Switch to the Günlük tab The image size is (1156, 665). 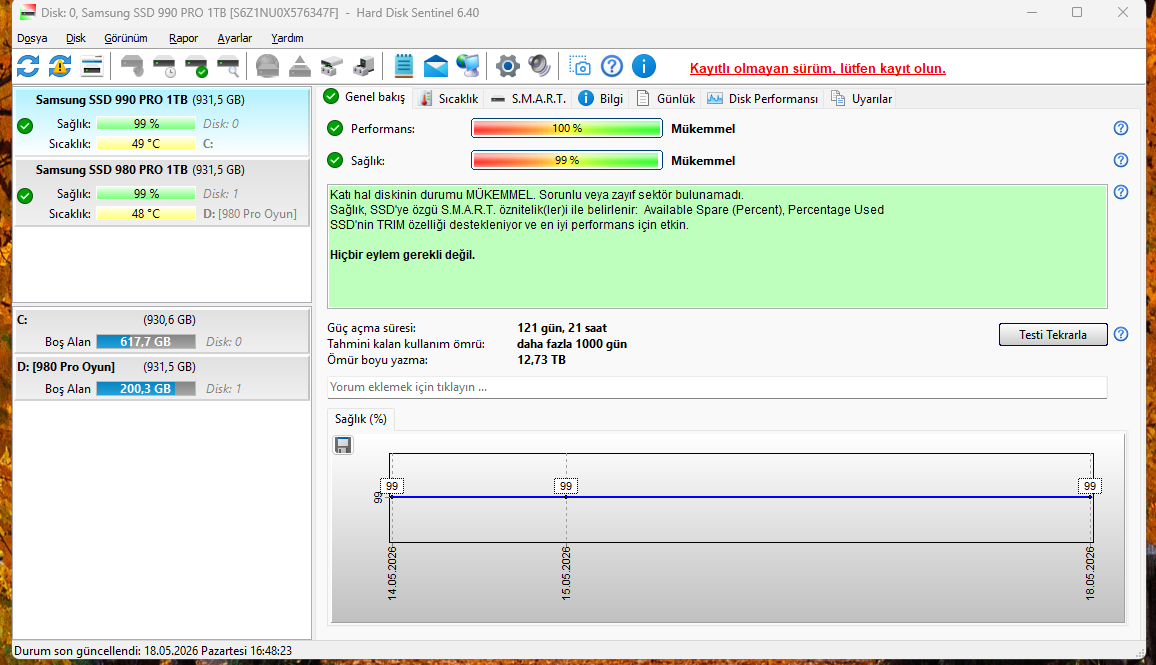click(x=666, y=99)
